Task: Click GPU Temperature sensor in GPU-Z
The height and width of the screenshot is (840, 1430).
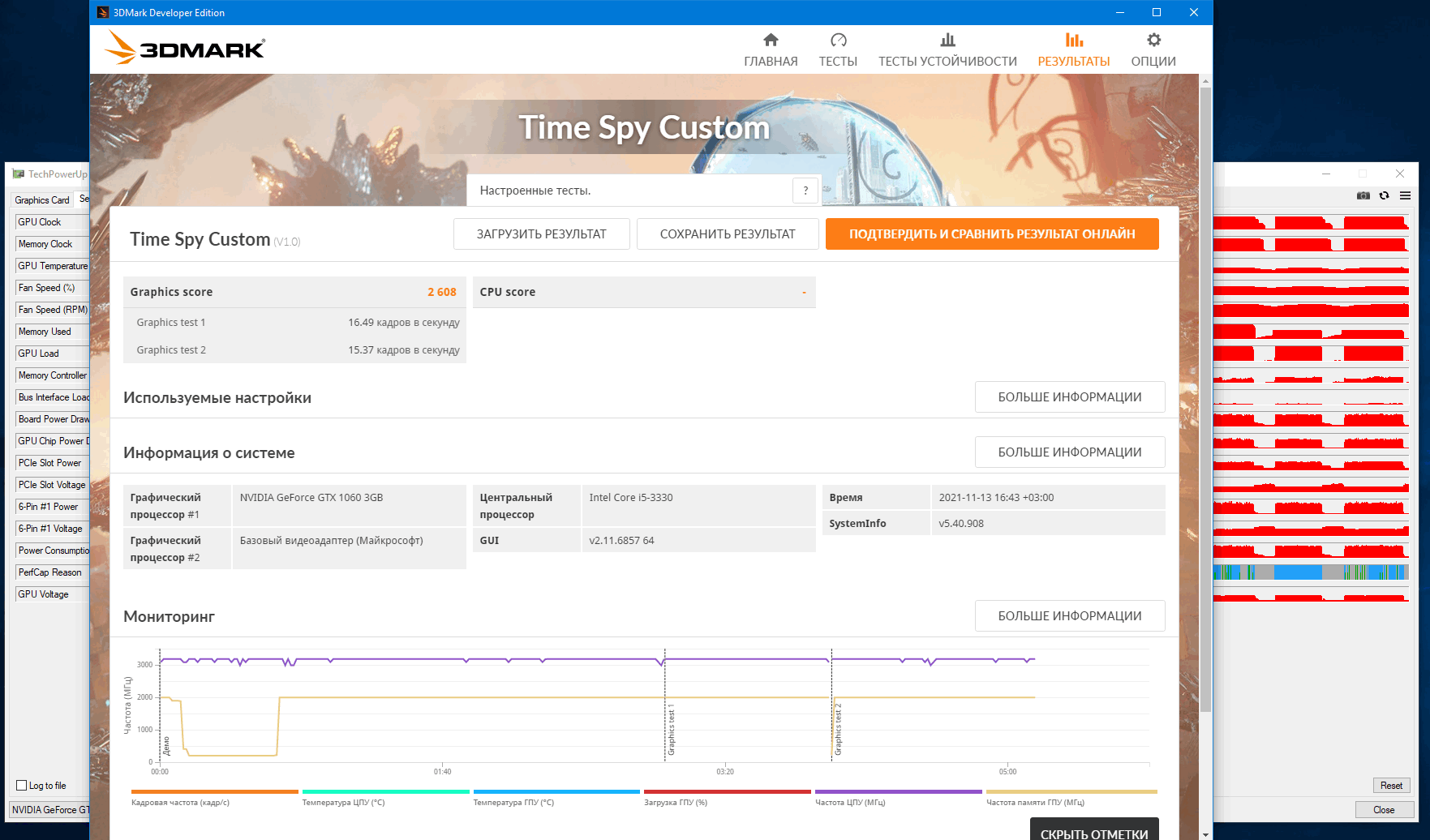Action: (x=52, y=265)
